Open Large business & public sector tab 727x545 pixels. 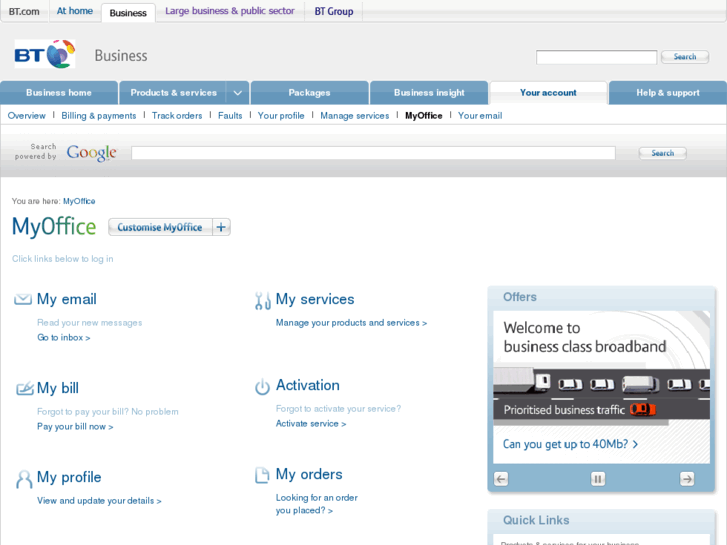[x=230, y=11]
